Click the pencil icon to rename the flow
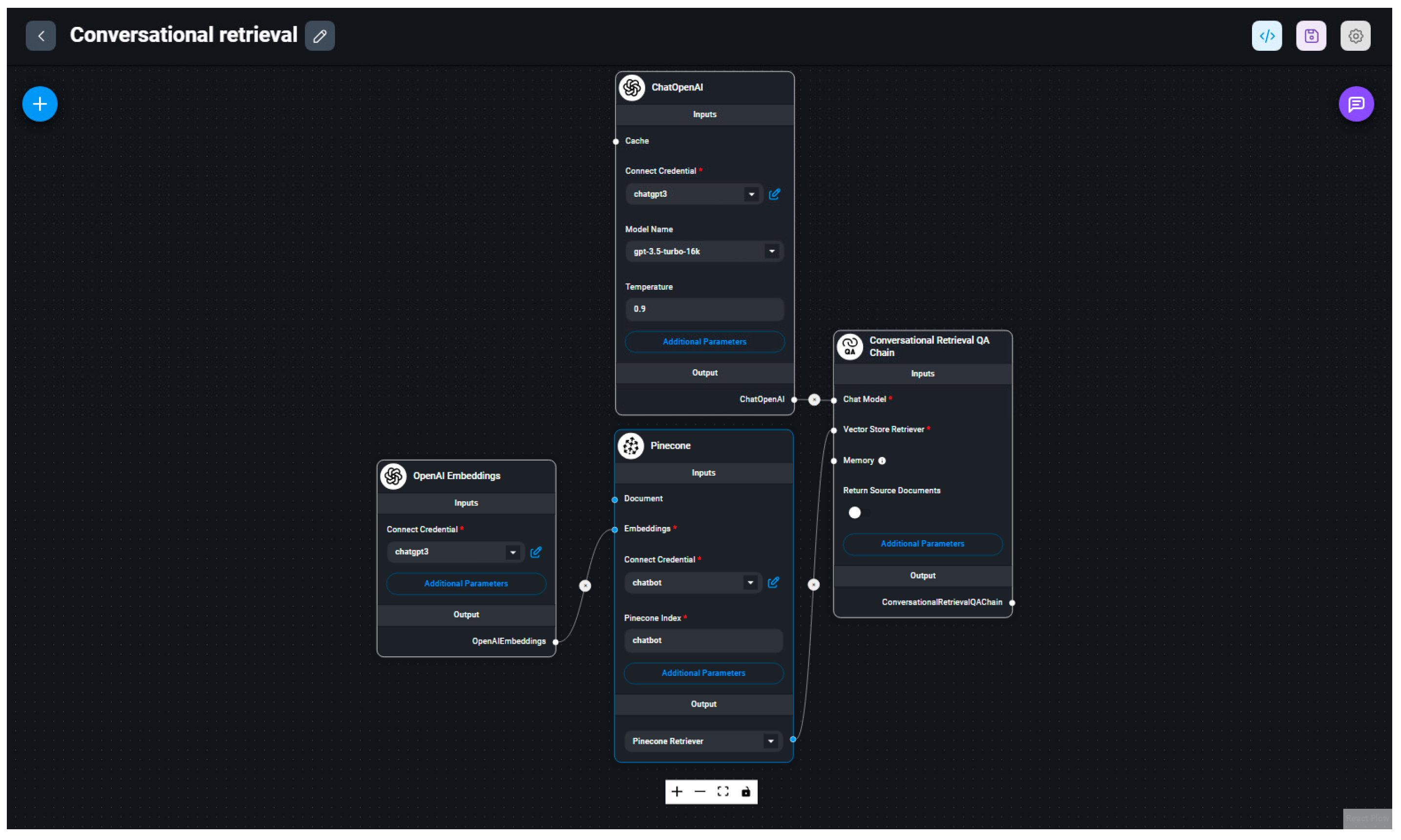Screen dimensions: 1401x840 coord(320,36)
